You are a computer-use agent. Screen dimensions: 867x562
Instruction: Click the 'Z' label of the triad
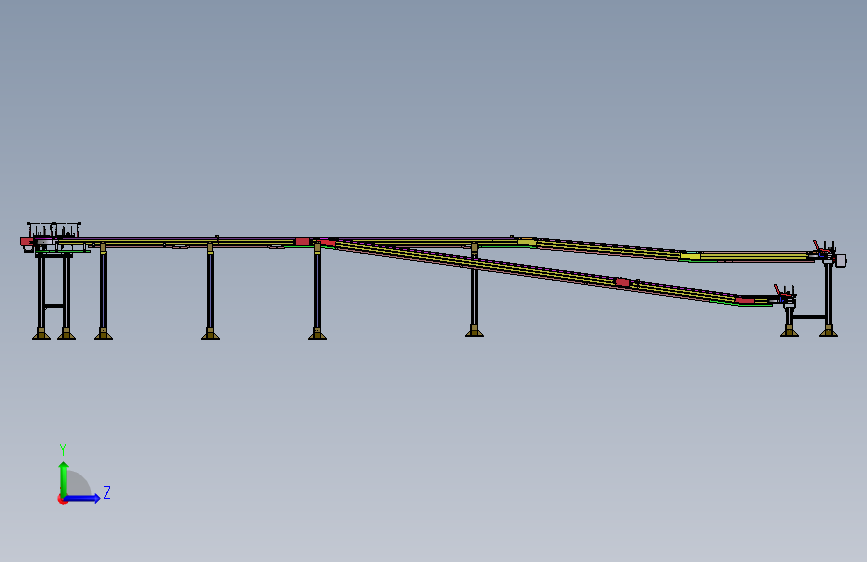pyautogui.click(x=107, y=492)
